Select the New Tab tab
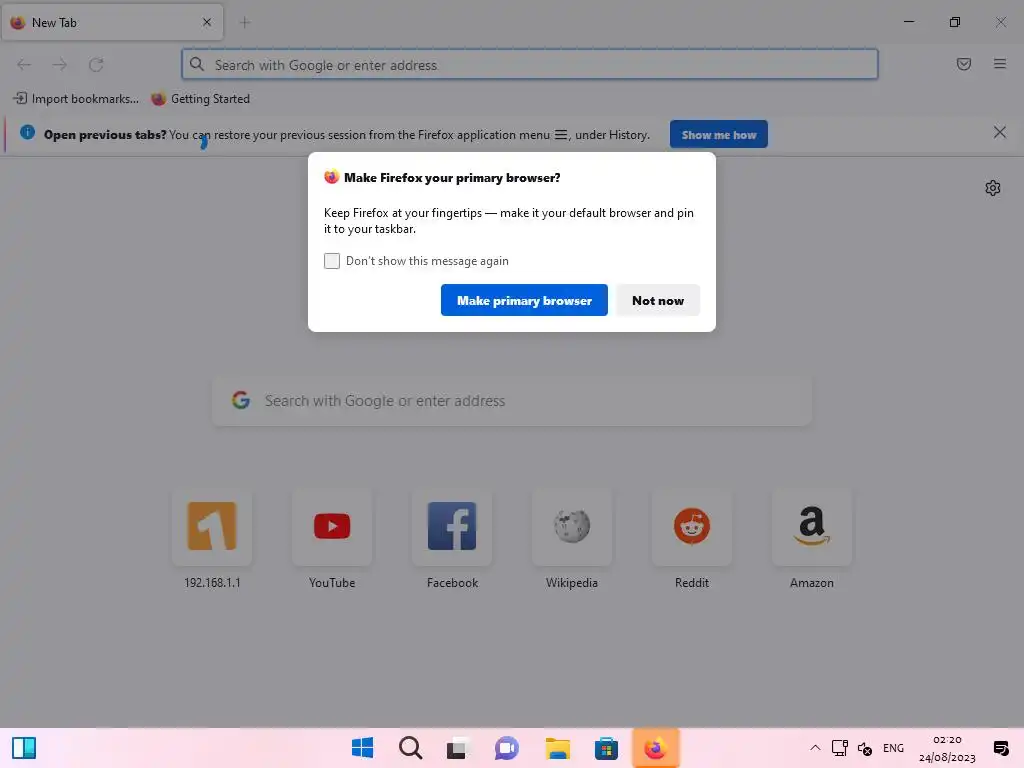The image size is (1024, 768). 112,22
